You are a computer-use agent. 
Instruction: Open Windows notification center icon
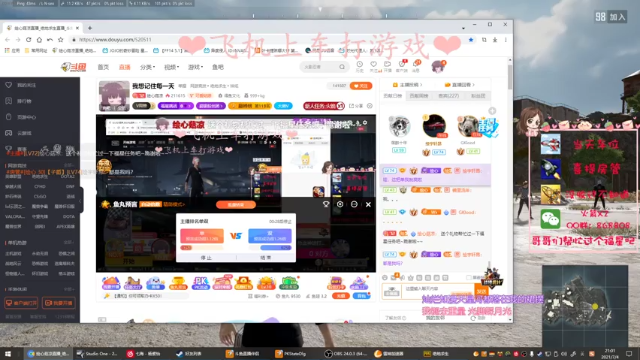coord(629,353)
